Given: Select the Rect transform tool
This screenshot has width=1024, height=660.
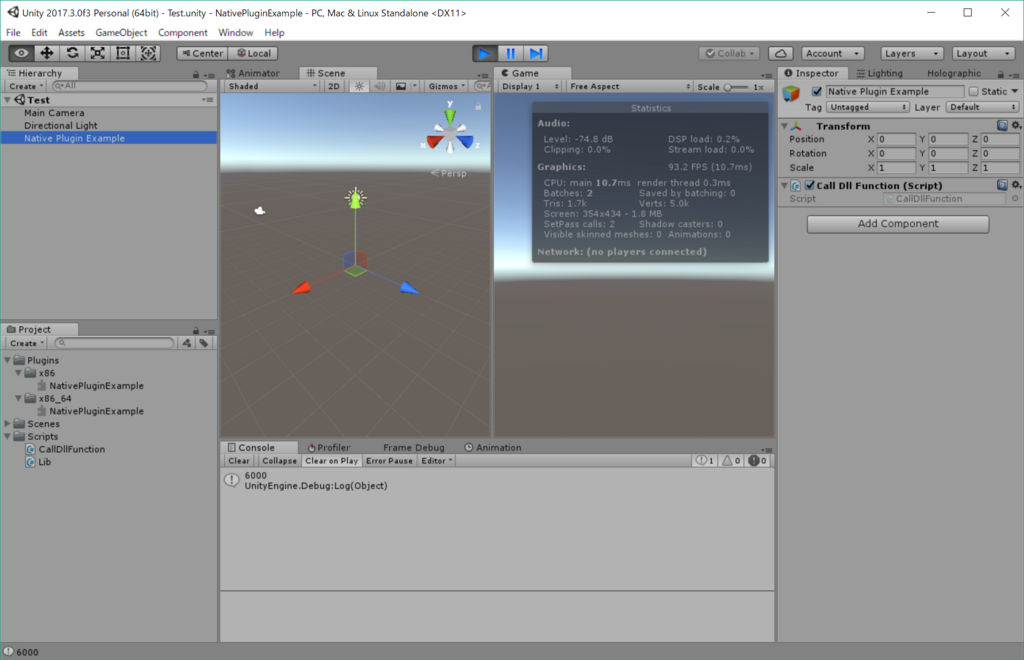Looking at the screenshot, I should [123, 53].
